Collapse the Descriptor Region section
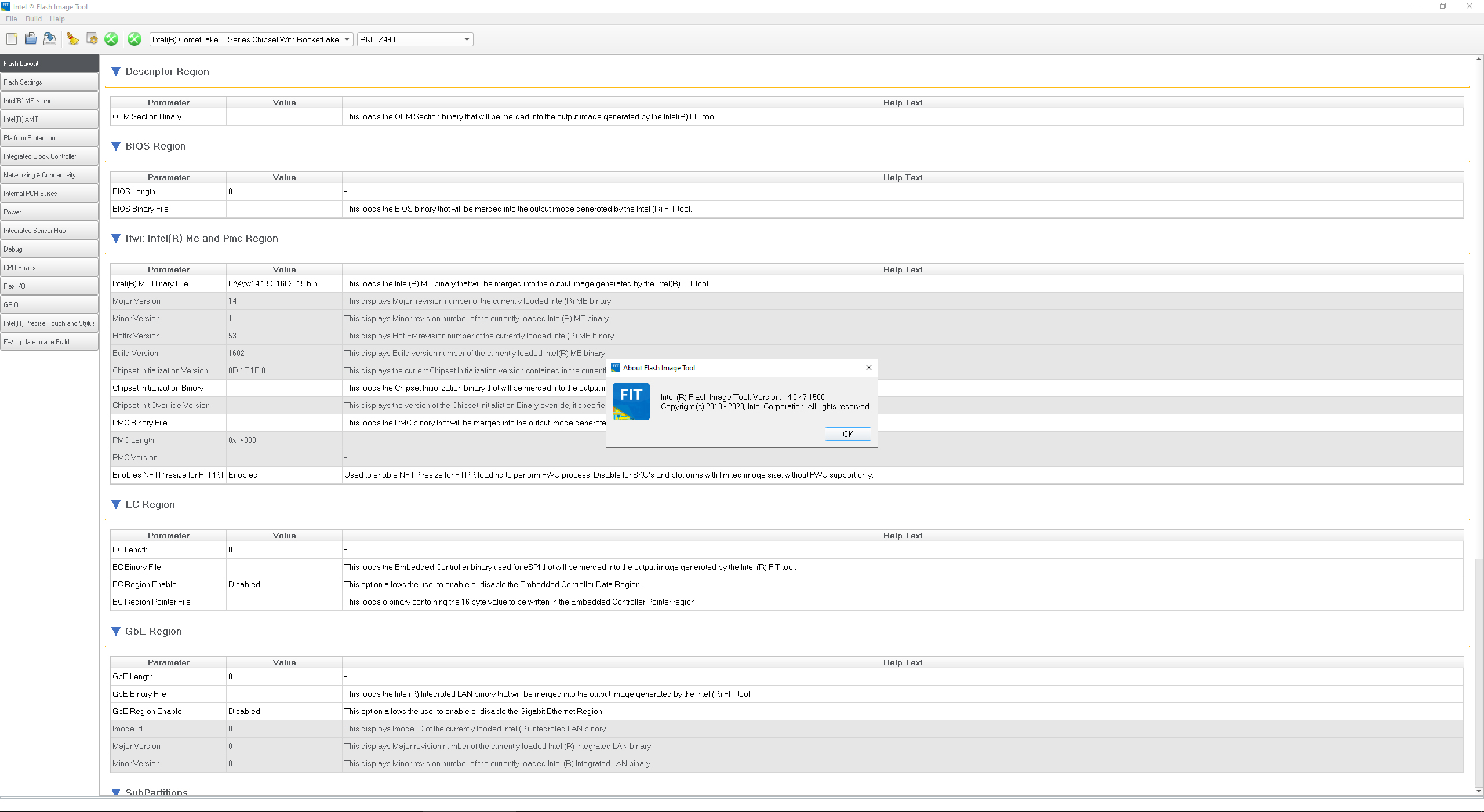Image resolution: width=1484 pixels, height=812 pixels. [x=116, y=71]
